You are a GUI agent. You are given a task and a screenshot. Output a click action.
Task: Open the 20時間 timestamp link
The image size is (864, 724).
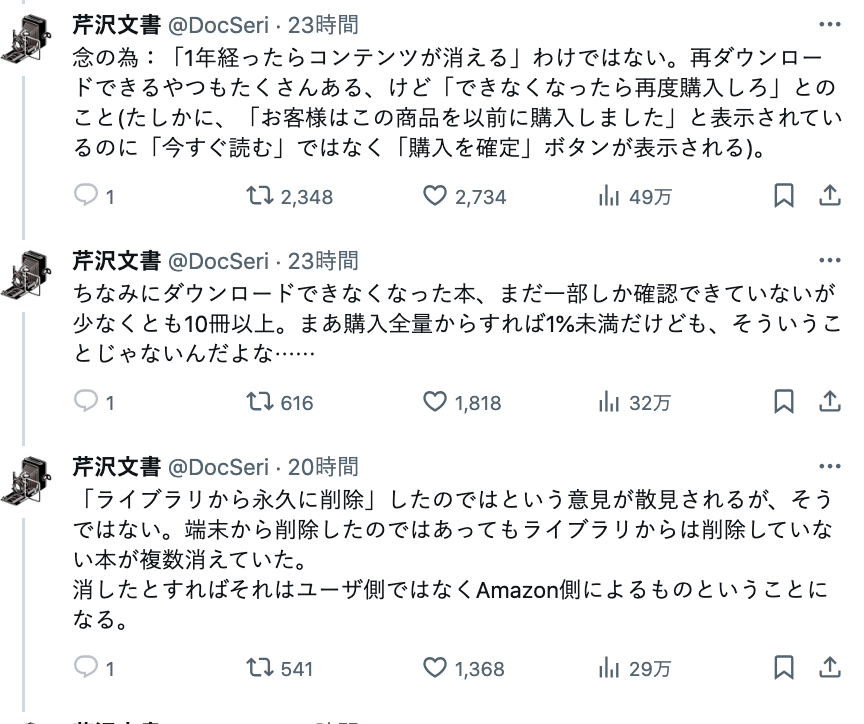[x=323, y=467]
